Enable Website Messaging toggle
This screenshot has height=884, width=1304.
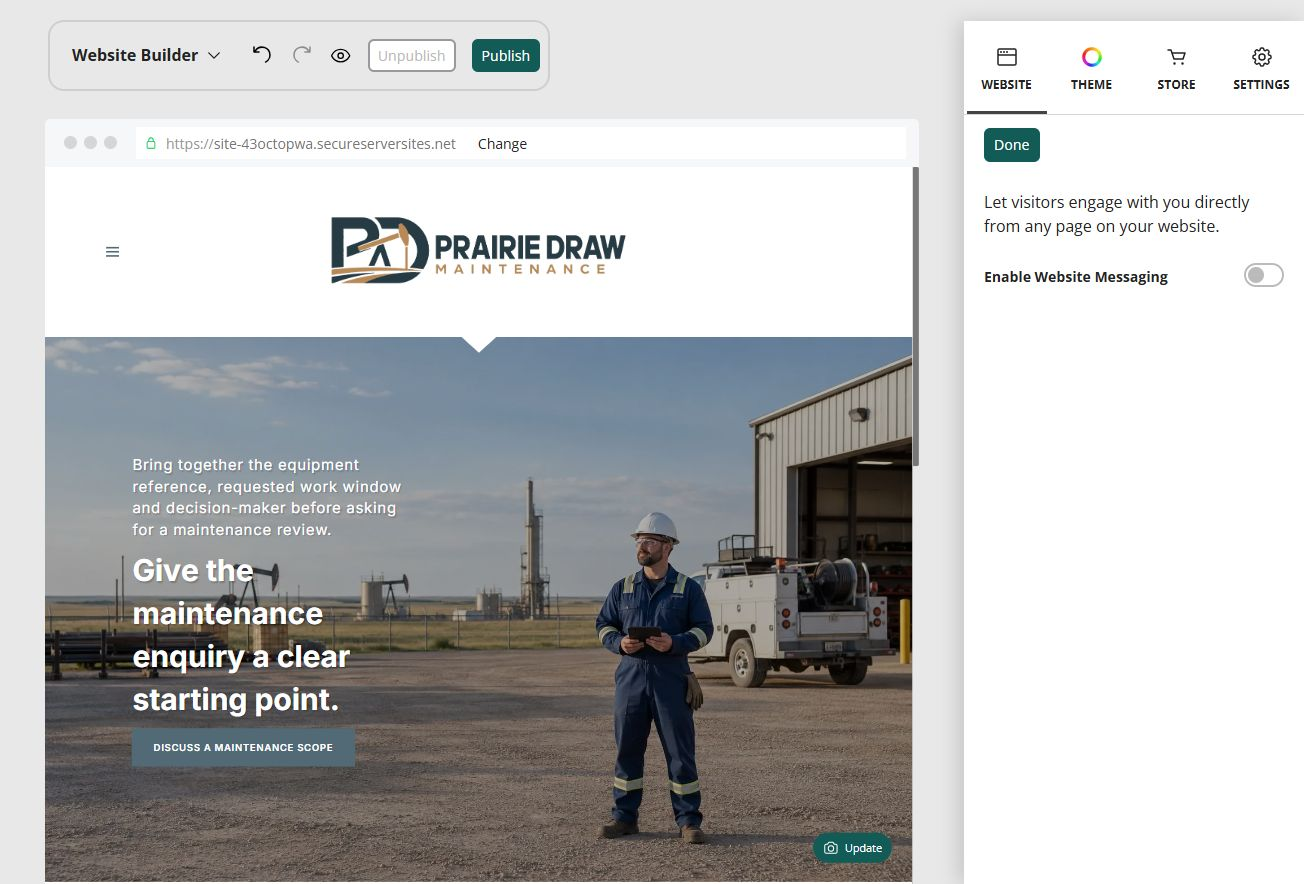(x=1263, y=275)
